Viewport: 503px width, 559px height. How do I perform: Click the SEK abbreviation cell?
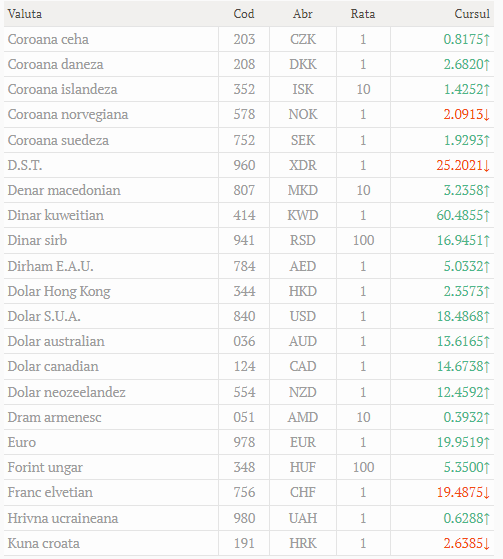(303, 140)
